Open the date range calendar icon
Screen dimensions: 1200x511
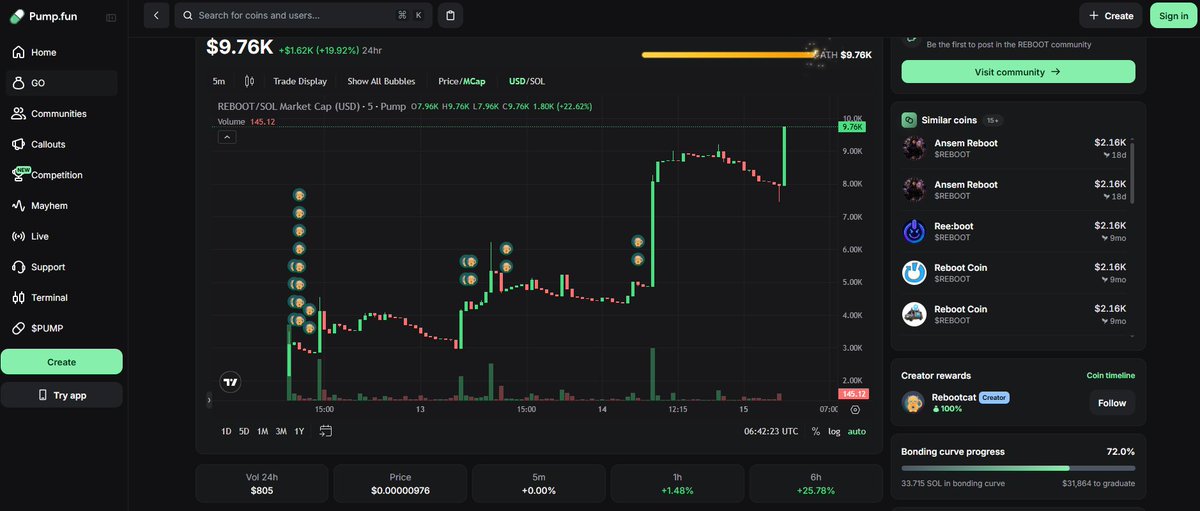coord(326,431)
